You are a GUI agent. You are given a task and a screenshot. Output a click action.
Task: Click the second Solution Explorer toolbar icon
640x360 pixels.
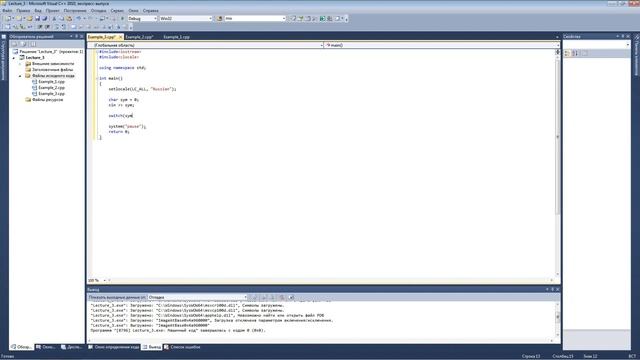24,44
